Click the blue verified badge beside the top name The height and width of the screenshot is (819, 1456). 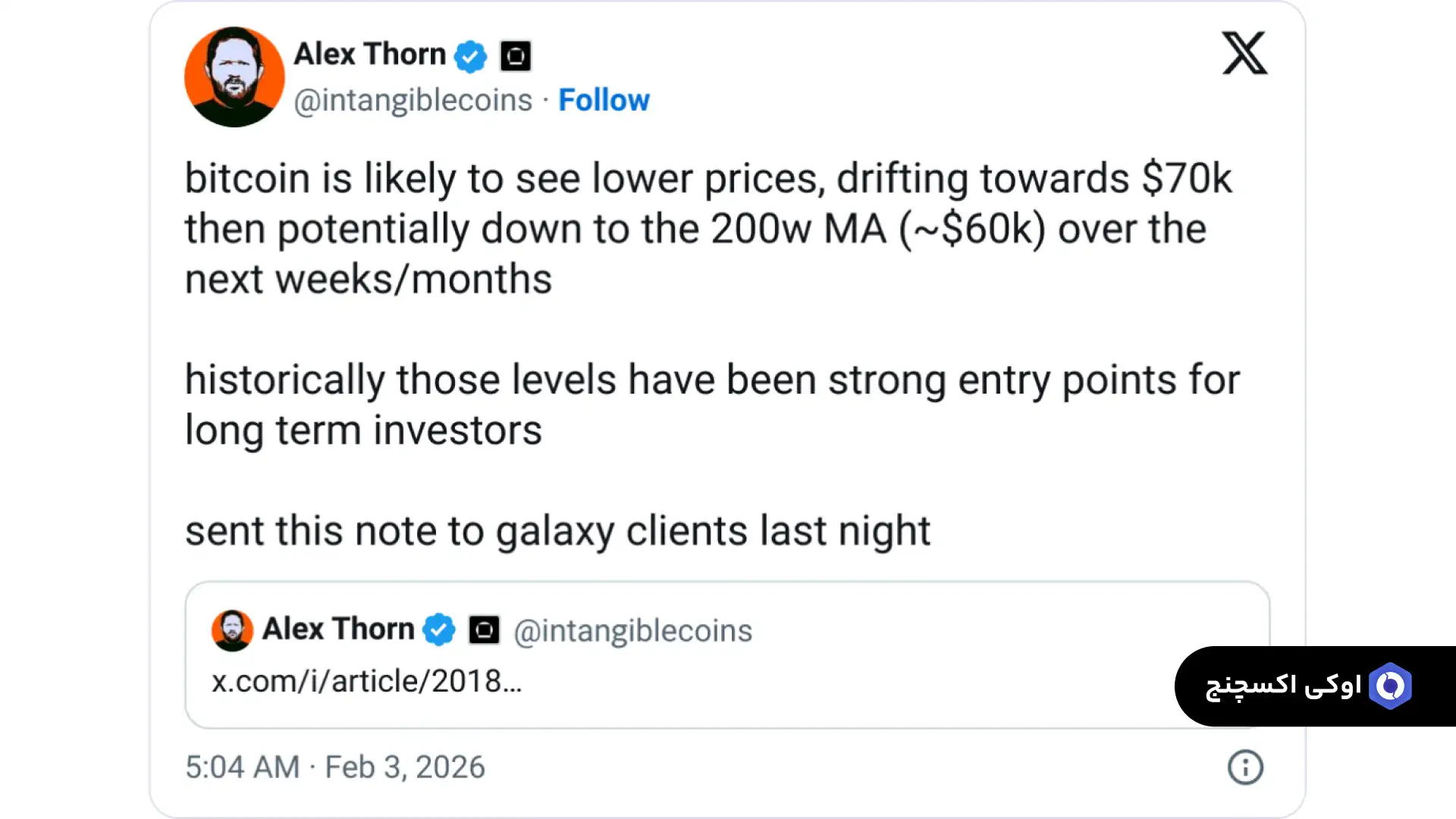click(471, 56)
